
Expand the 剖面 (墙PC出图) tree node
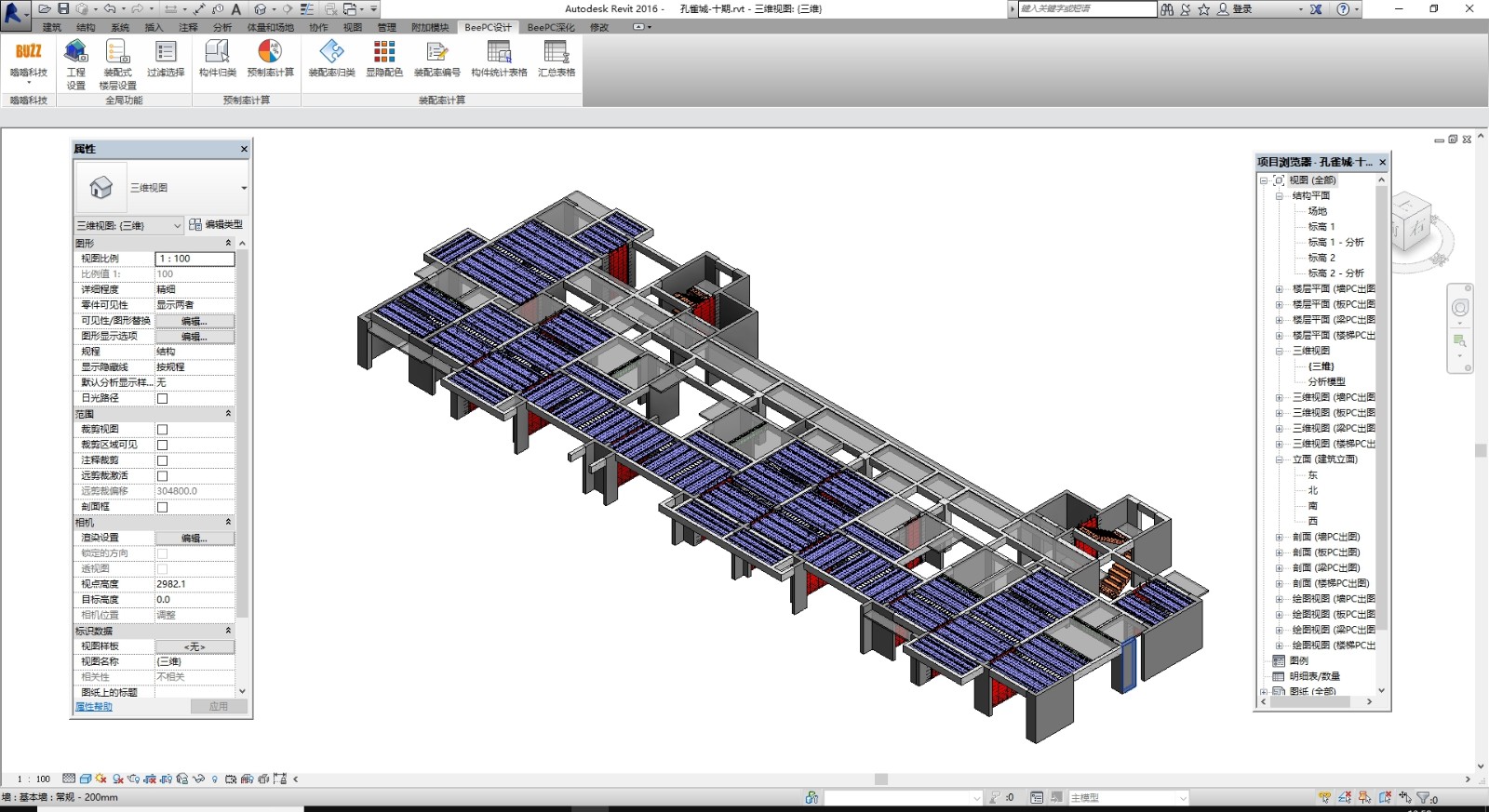click(1279, 538)
